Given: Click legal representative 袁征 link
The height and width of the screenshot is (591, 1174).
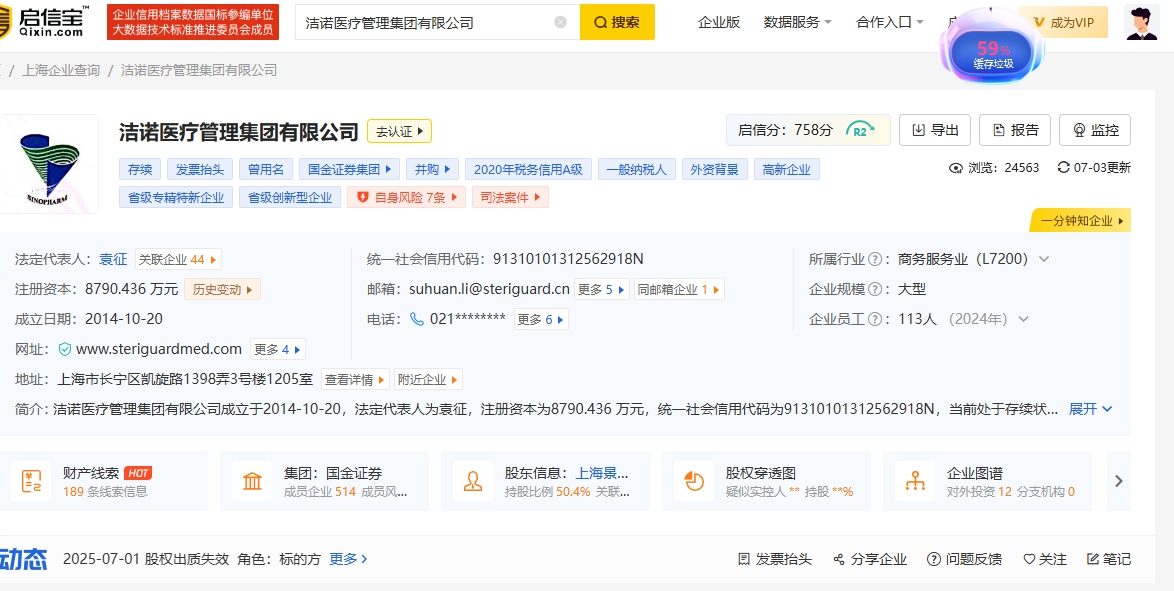Looking at the screenshot, I should [113, 259].
